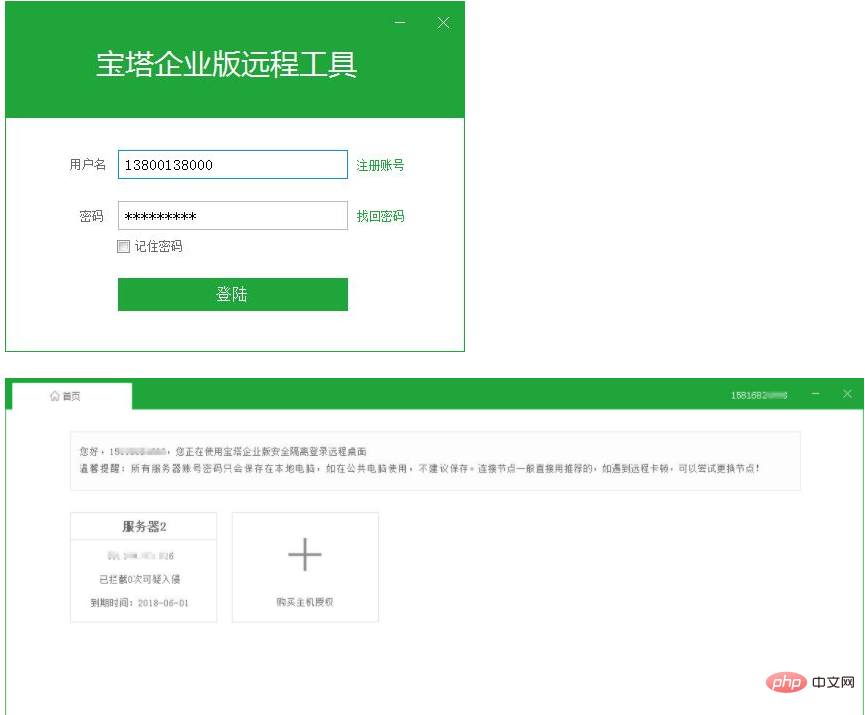Click the 密码 password field

tap(233, 215)
